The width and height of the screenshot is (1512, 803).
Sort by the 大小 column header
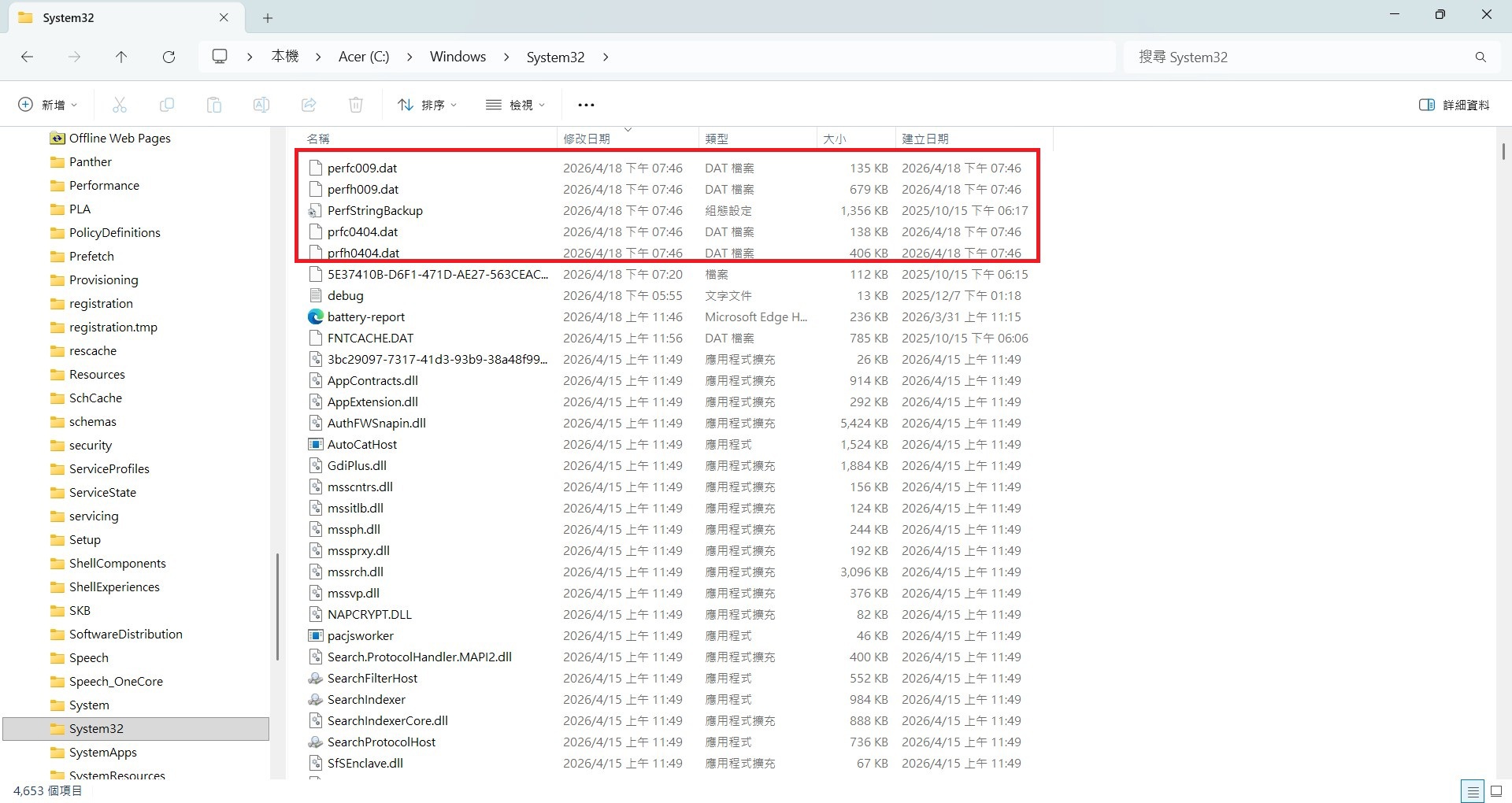(x=856, y=139)
